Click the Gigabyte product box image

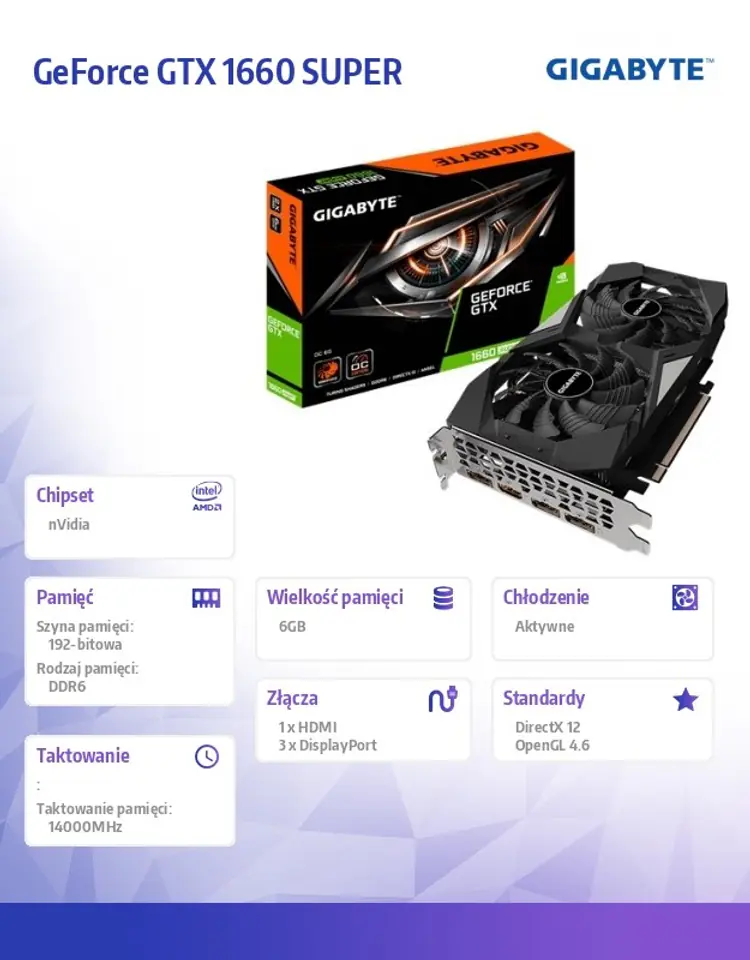click(419, 269)
